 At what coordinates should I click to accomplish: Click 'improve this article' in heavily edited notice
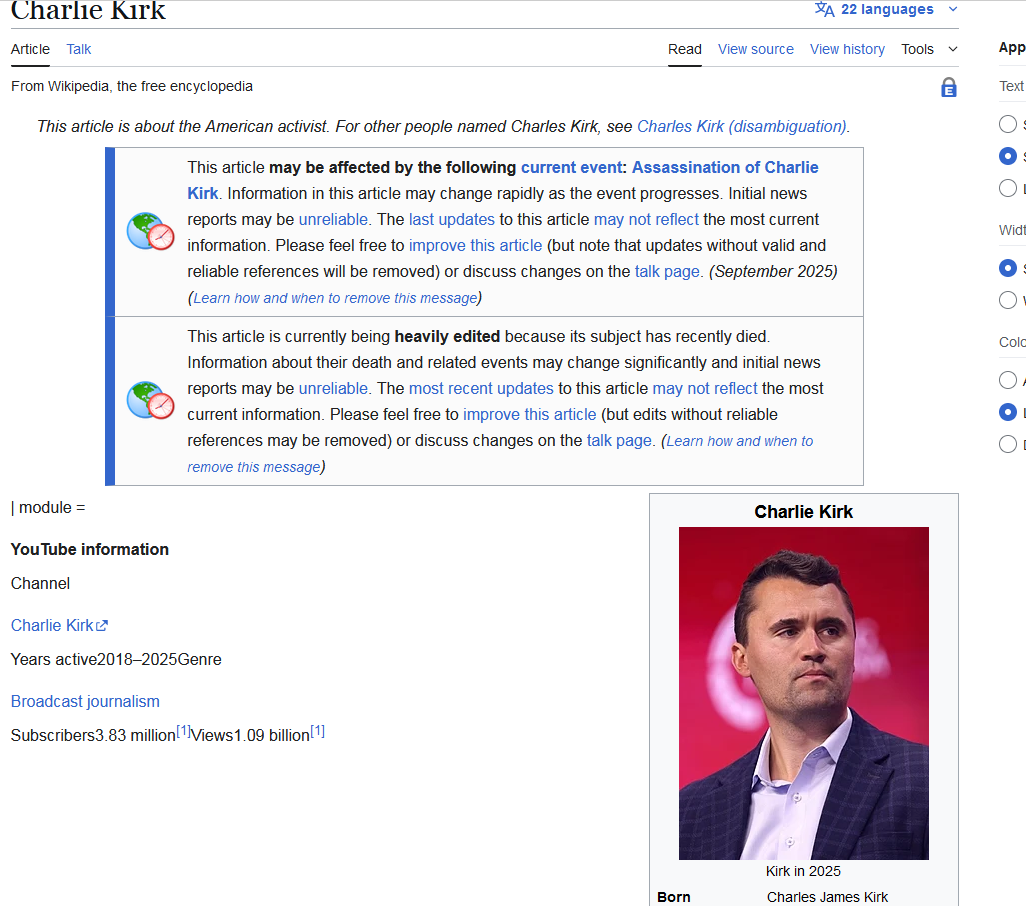(529, 415)
